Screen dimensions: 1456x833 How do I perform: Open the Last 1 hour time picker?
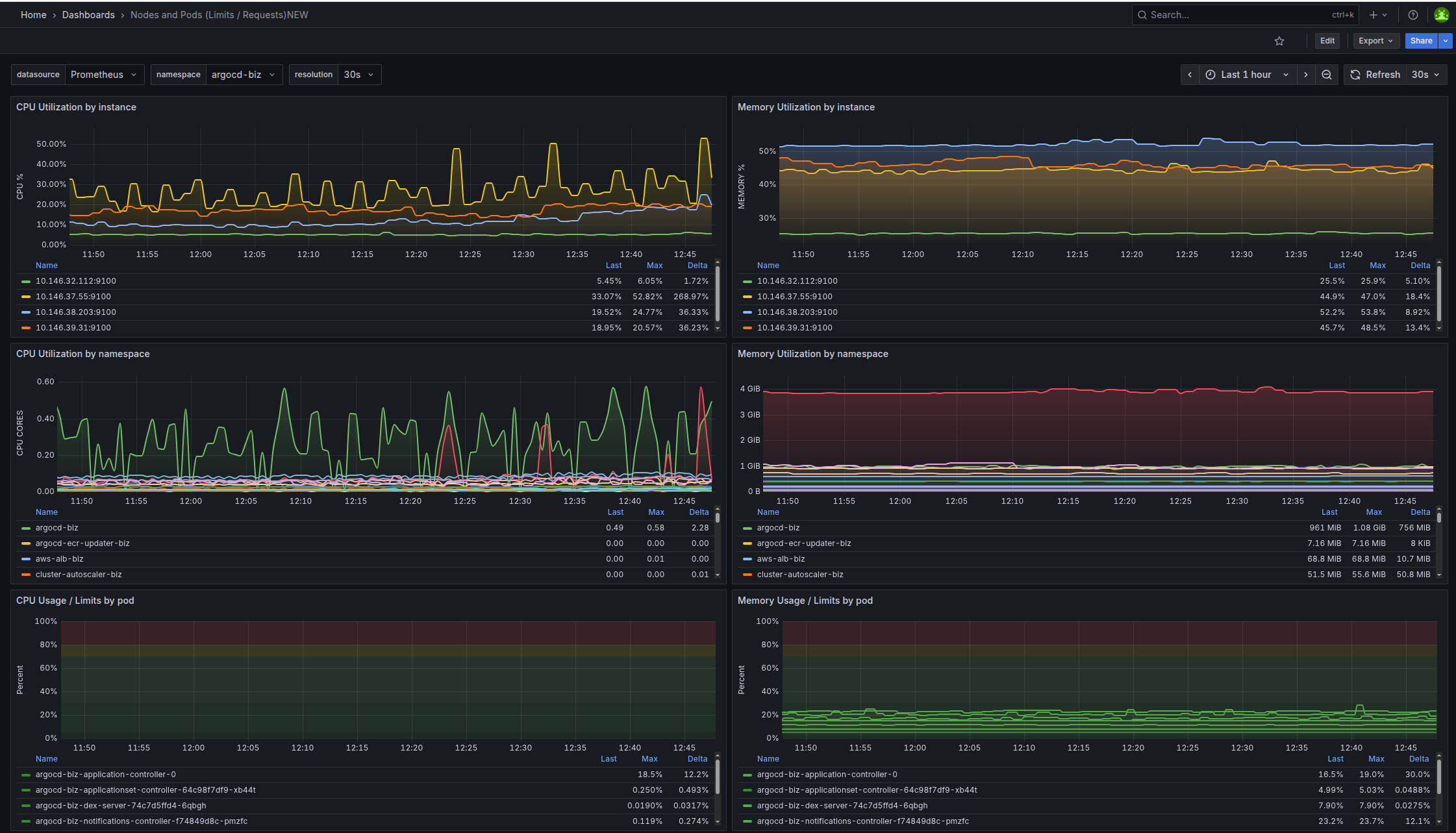pyautogui.click(x=1248, y=75)
